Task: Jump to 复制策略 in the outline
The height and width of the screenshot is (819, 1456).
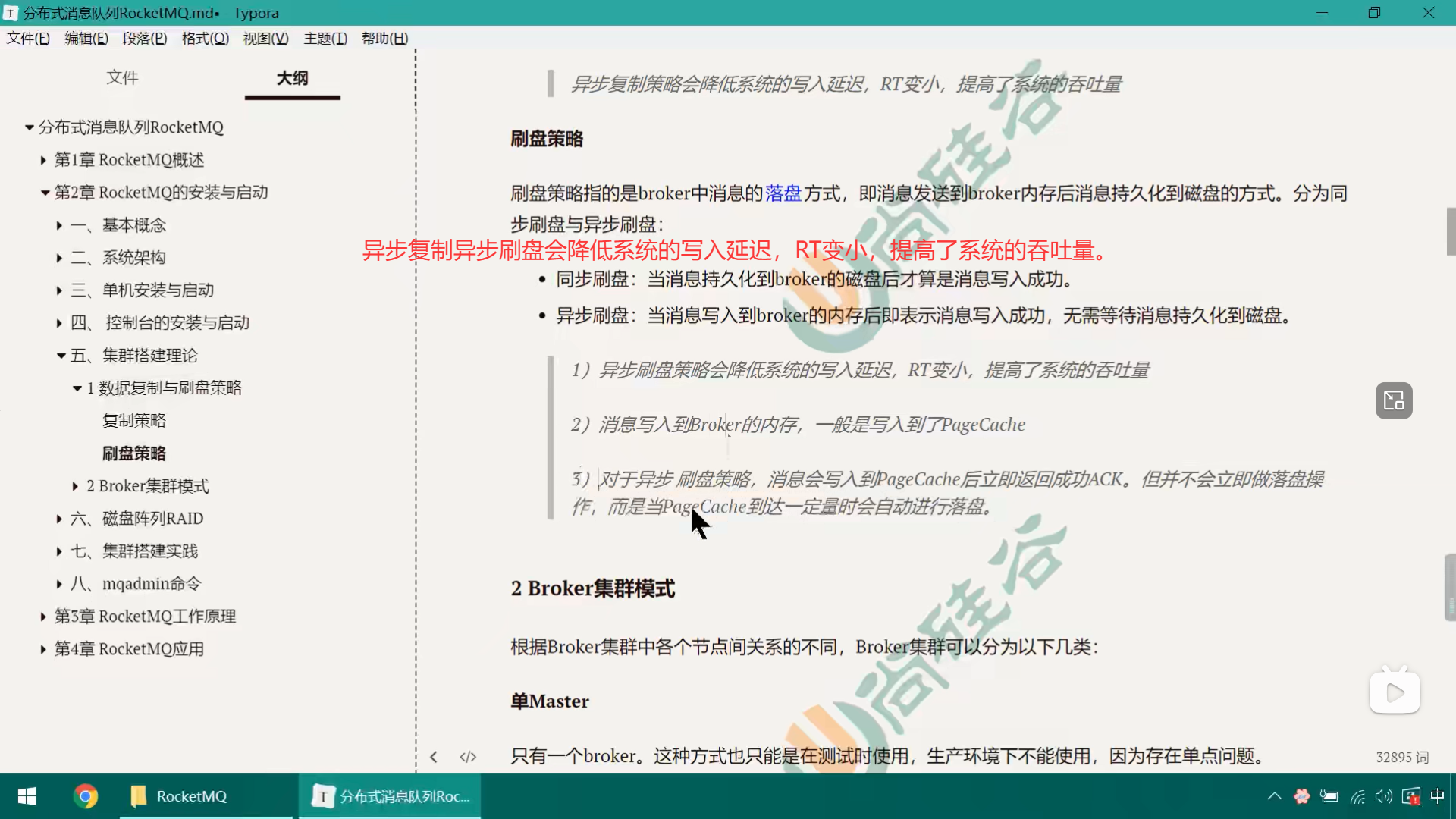Action: (134, 421)
